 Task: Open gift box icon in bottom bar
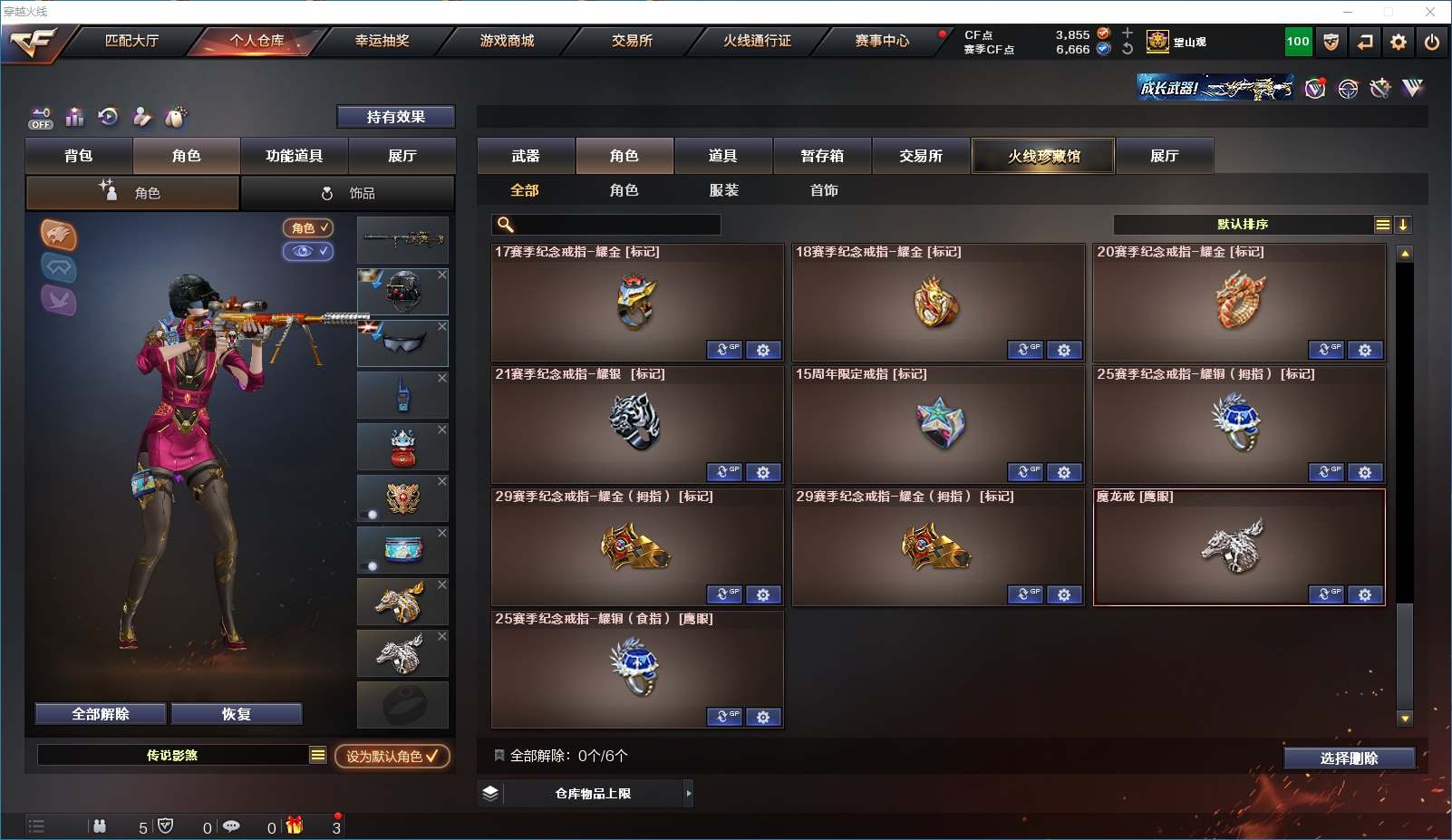pos(295,826)
